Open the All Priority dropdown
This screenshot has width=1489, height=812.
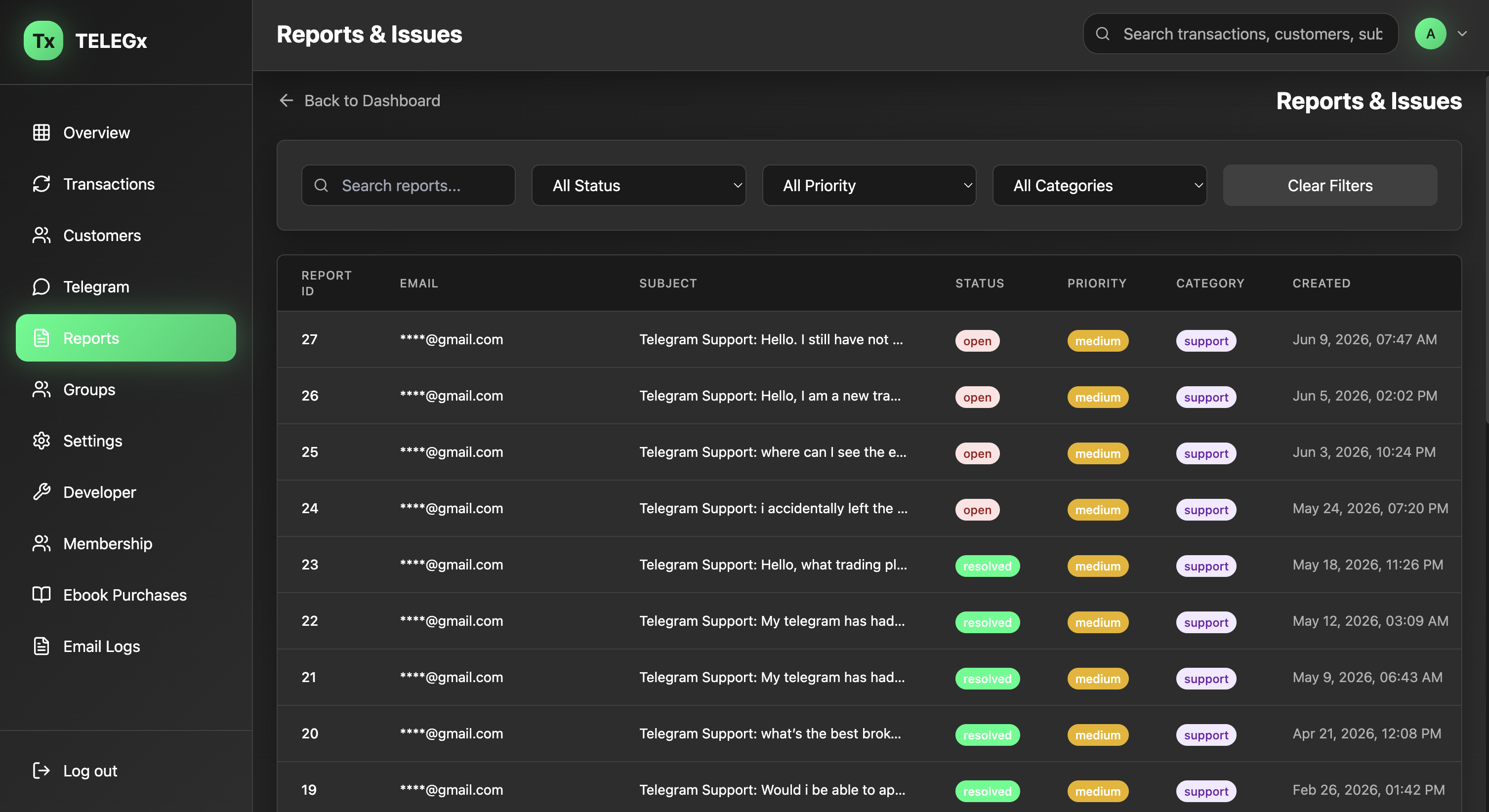[x=869, y=186]
